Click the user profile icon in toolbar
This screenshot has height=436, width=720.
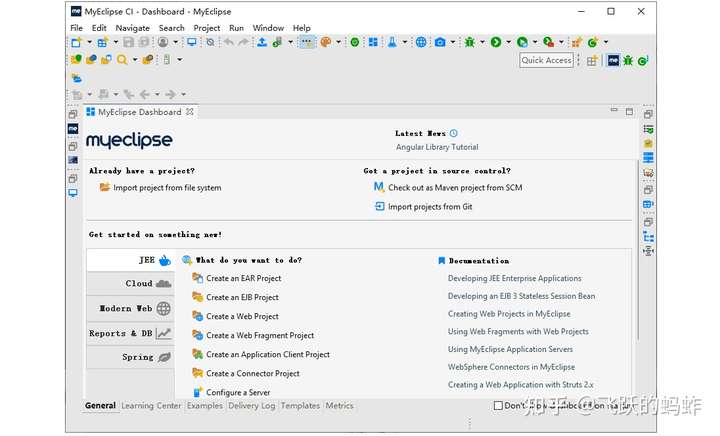163,42
